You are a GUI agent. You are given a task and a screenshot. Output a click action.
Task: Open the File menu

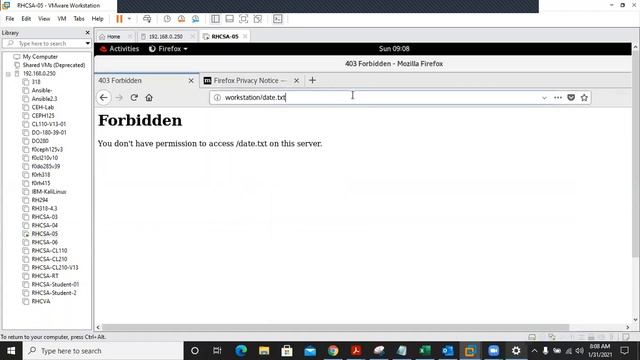[x=10, y=19]
